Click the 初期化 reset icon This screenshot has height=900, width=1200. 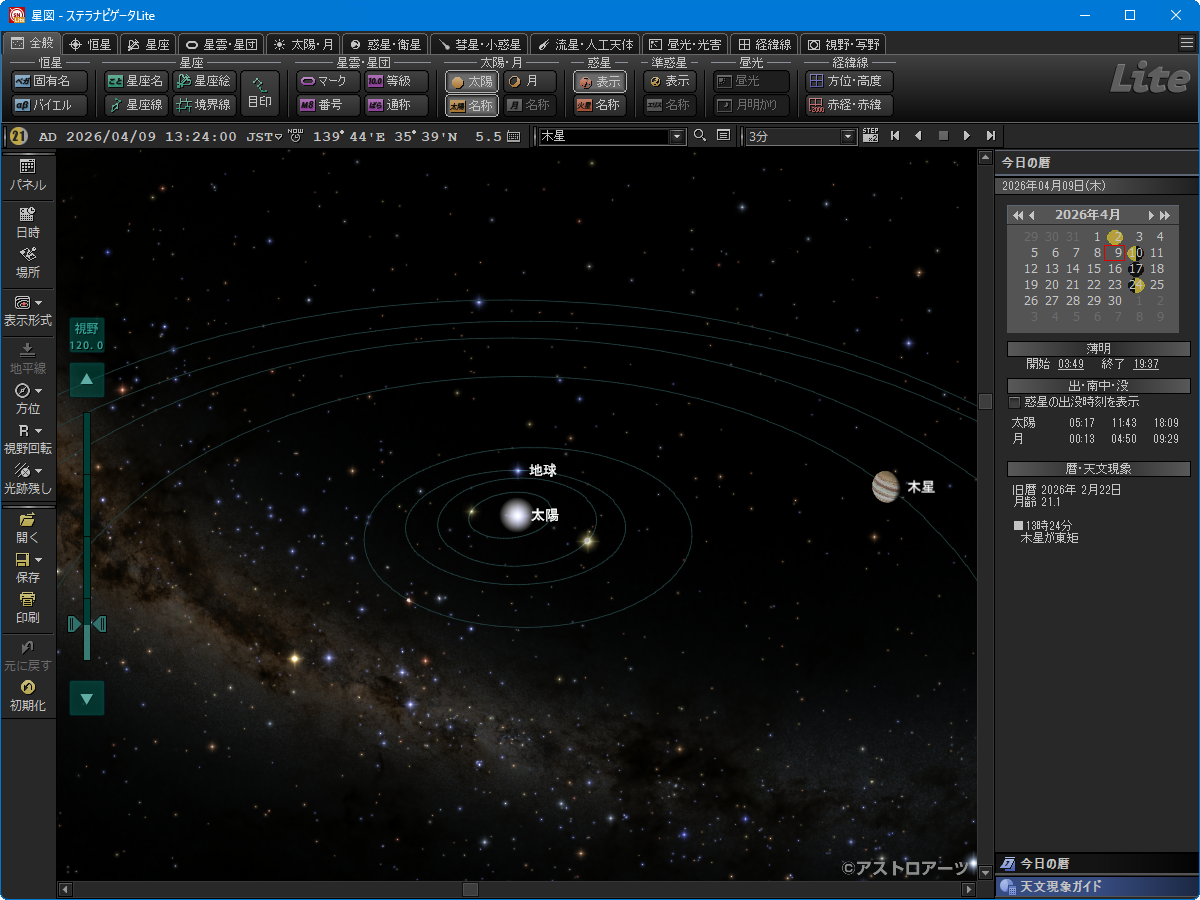pyautogui.click(x=28, y=695)
